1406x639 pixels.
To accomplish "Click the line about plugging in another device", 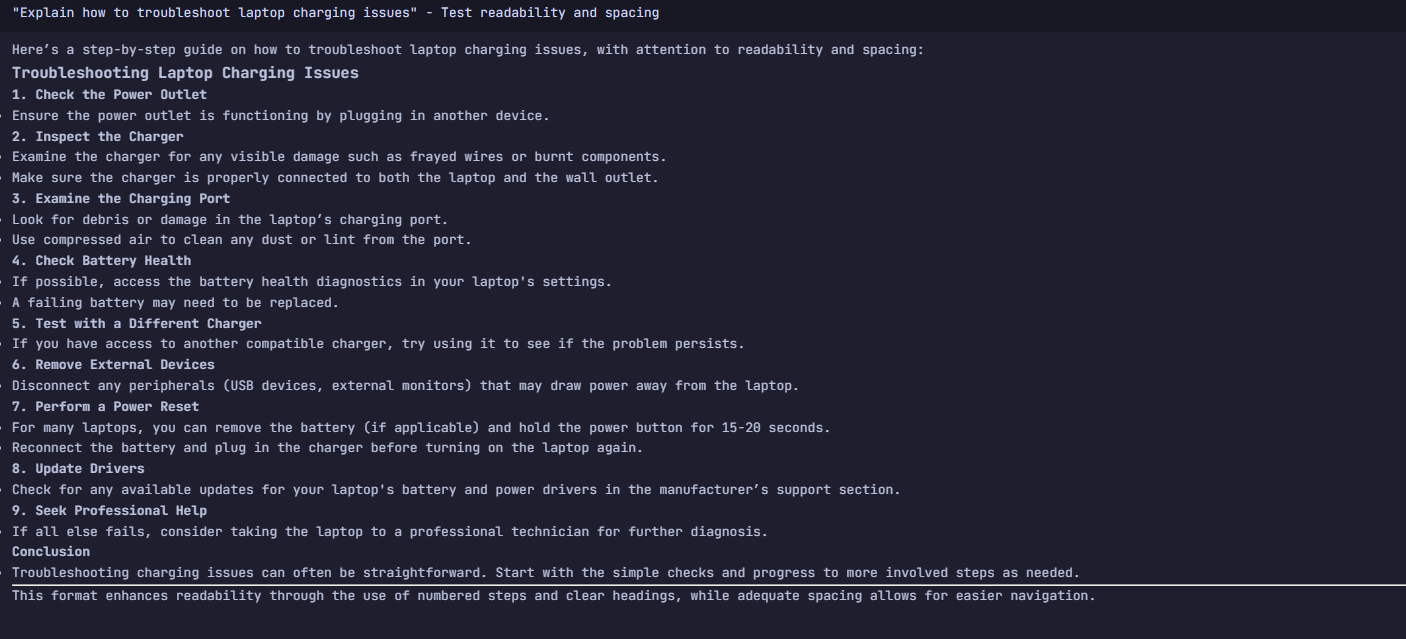I will [281, 116].
